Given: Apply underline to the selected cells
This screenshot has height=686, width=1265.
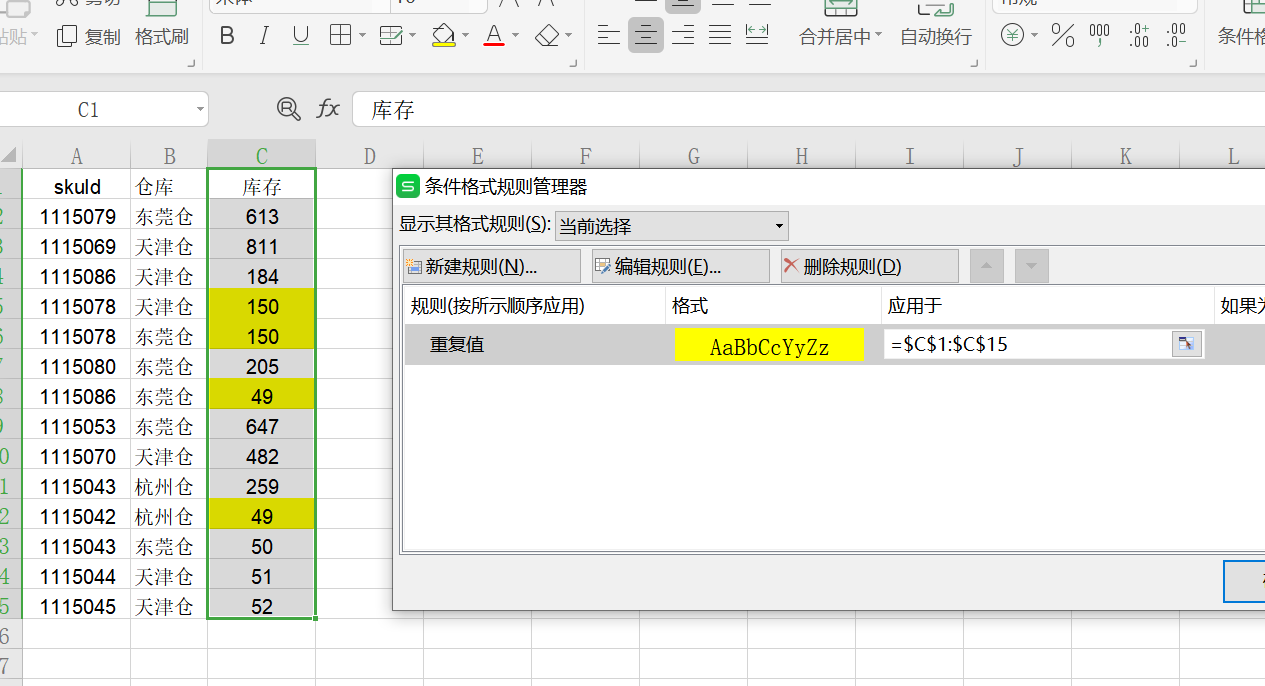Looking at the screenshot, I should 301,37.
